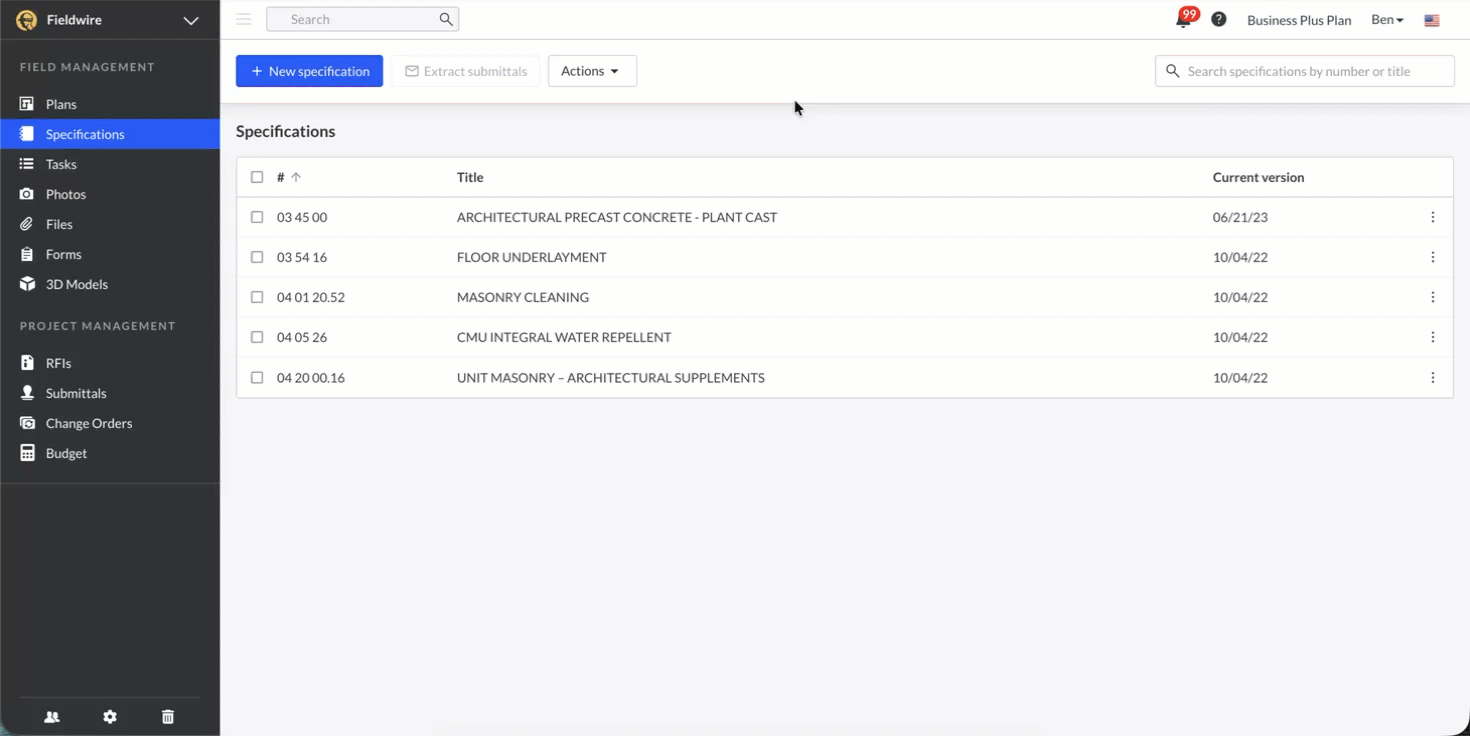Open the trash bin icon
Viewport: 1470px width, 736px height.
[x=168, y=717]
